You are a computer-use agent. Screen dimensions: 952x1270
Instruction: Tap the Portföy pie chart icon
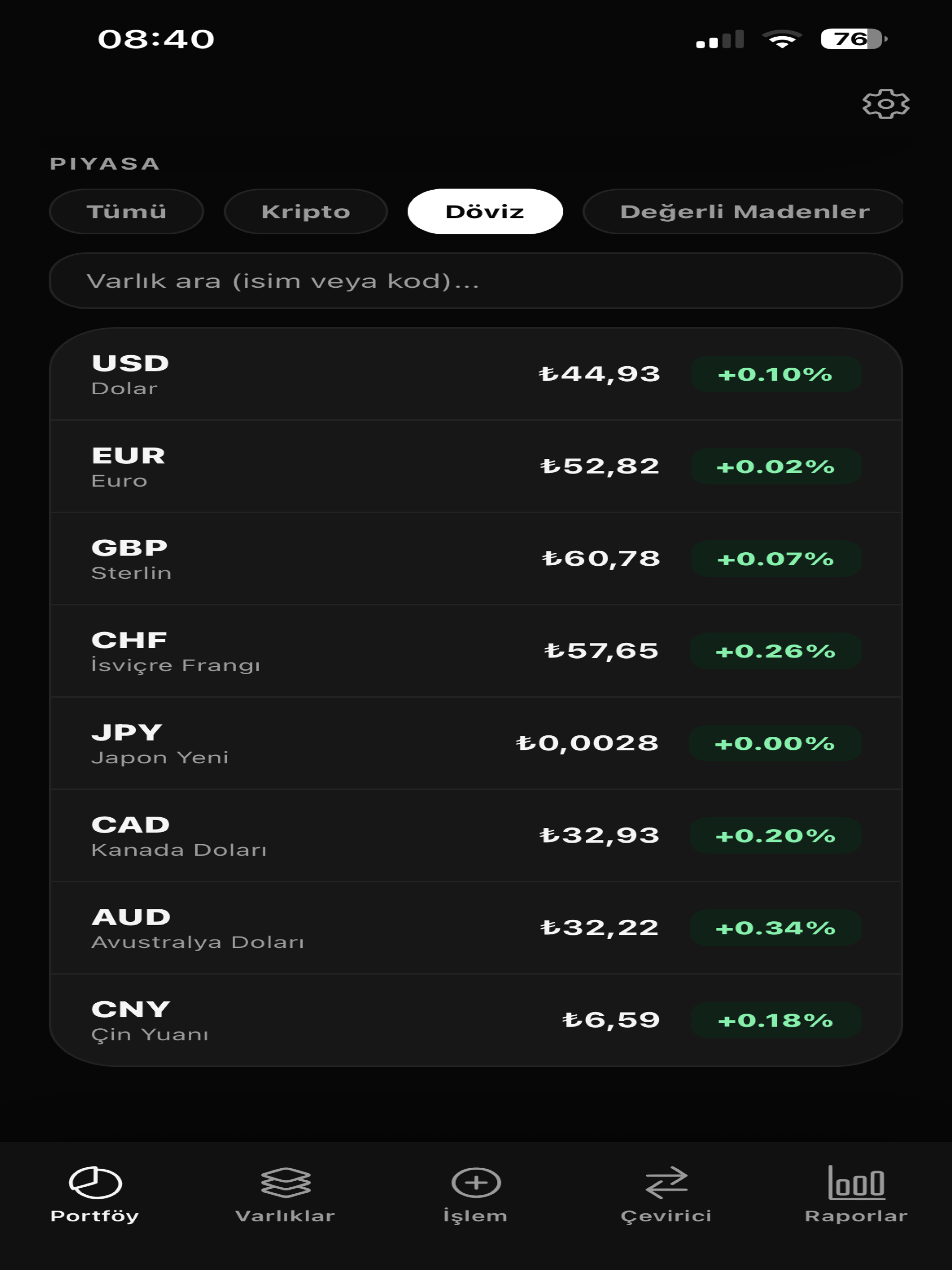(x=95, y=1183)
